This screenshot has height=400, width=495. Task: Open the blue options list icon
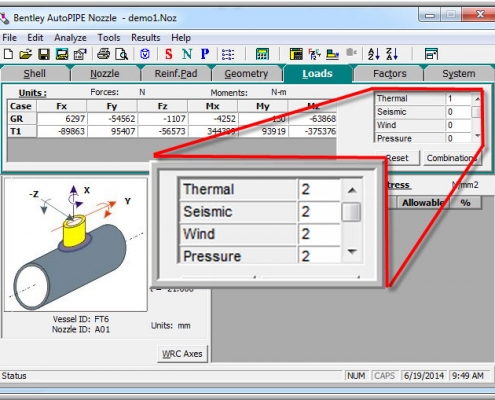coord(228,54)
